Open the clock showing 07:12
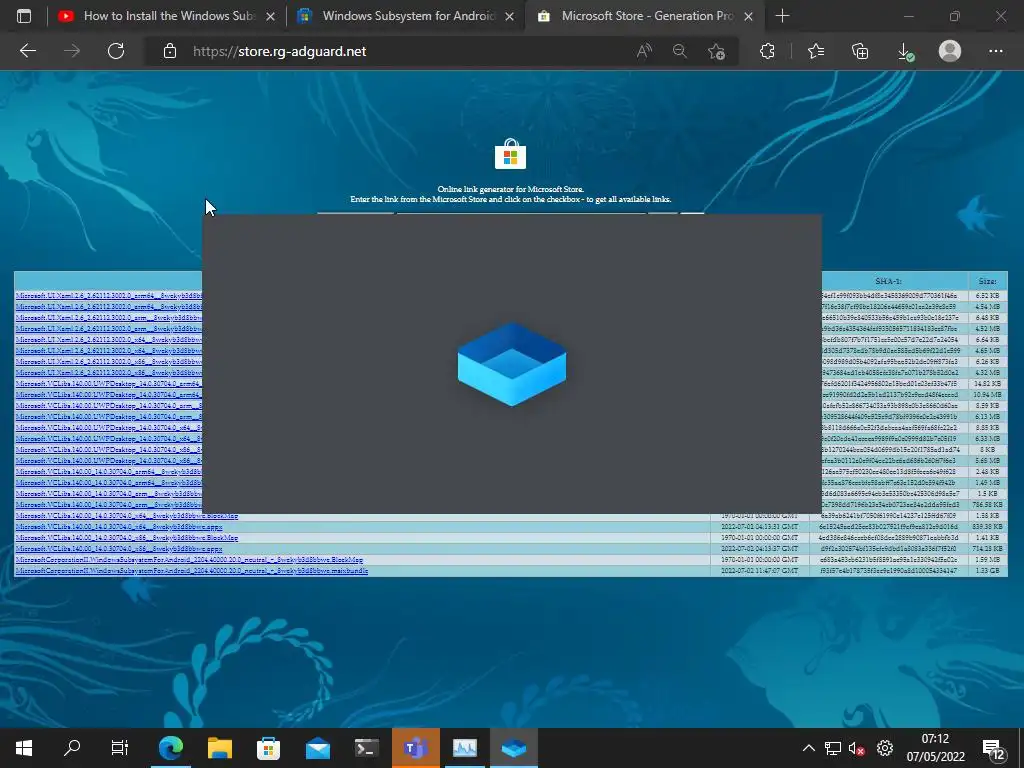The image size is (1024, 768). 935,748
